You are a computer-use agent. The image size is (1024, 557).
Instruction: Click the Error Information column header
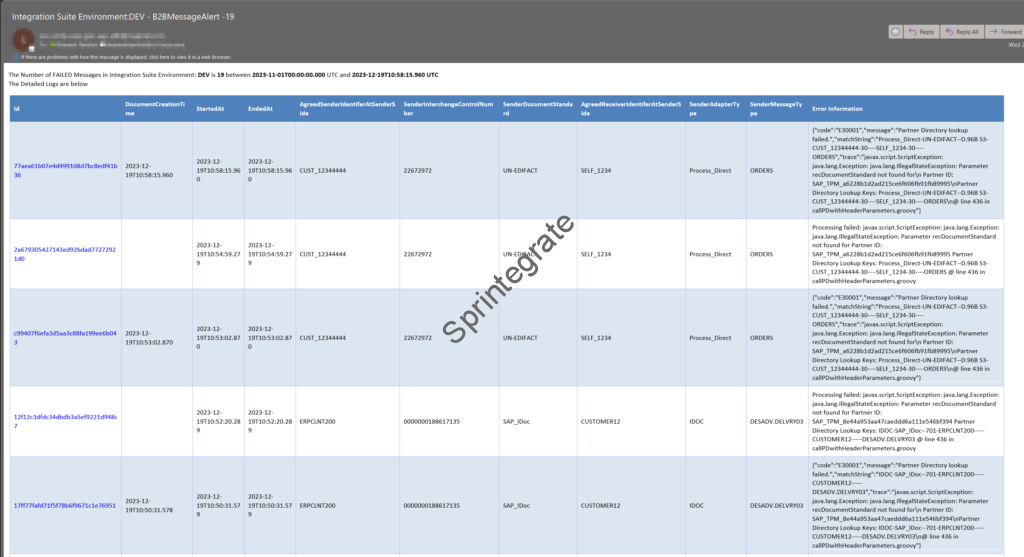pos(837,108)
